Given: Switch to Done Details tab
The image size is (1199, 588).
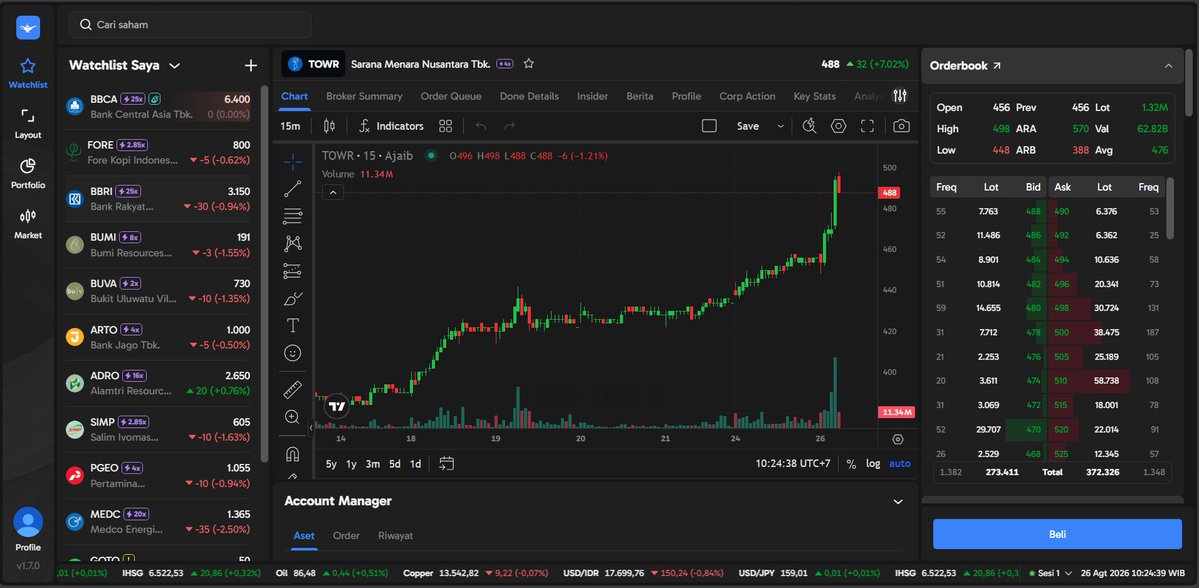Looking at the screenshot, I should pyautogui.click(x=529, y=96).
